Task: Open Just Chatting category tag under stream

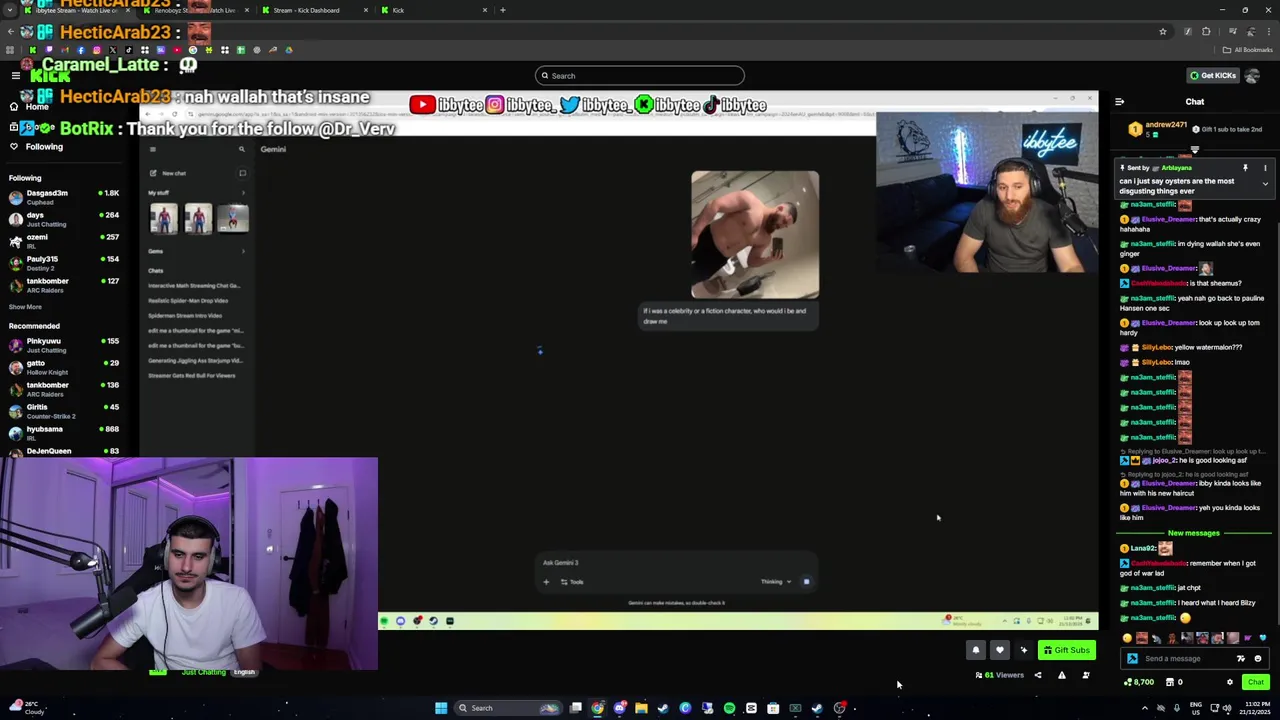Action: point(204,673)
